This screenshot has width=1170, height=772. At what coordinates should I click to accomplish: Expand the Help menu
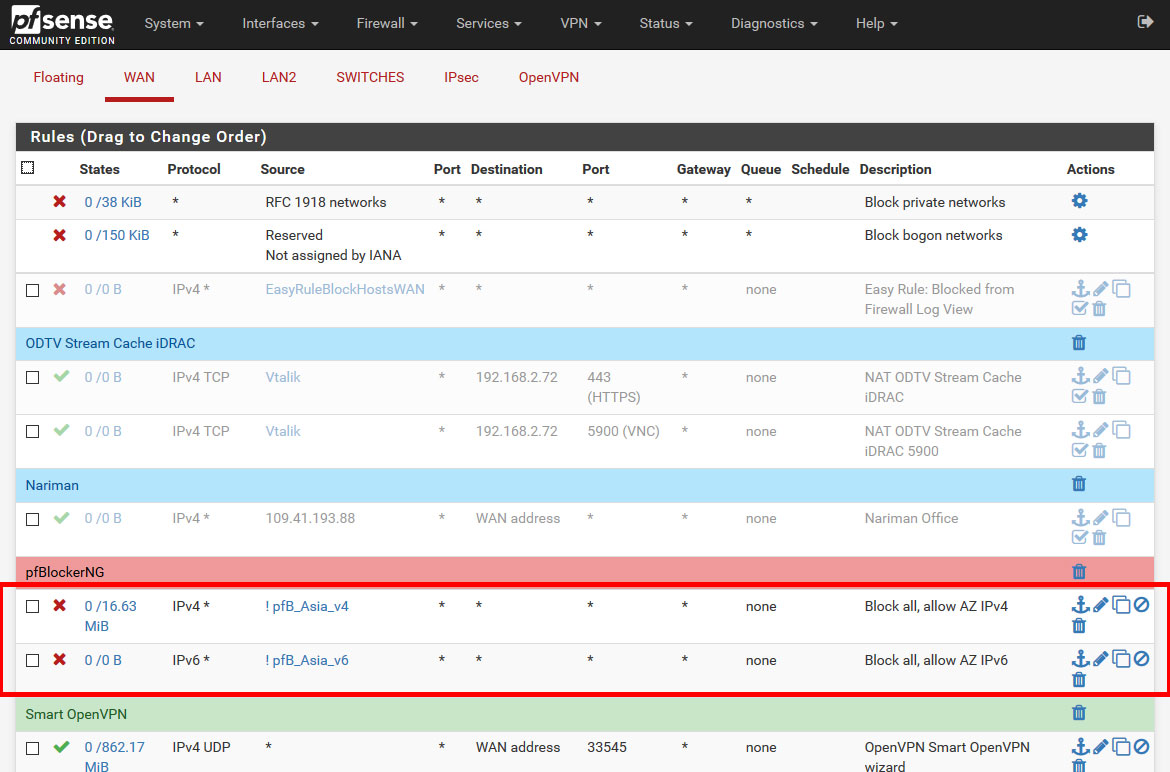pyautogui.click(x=876, y=23)
